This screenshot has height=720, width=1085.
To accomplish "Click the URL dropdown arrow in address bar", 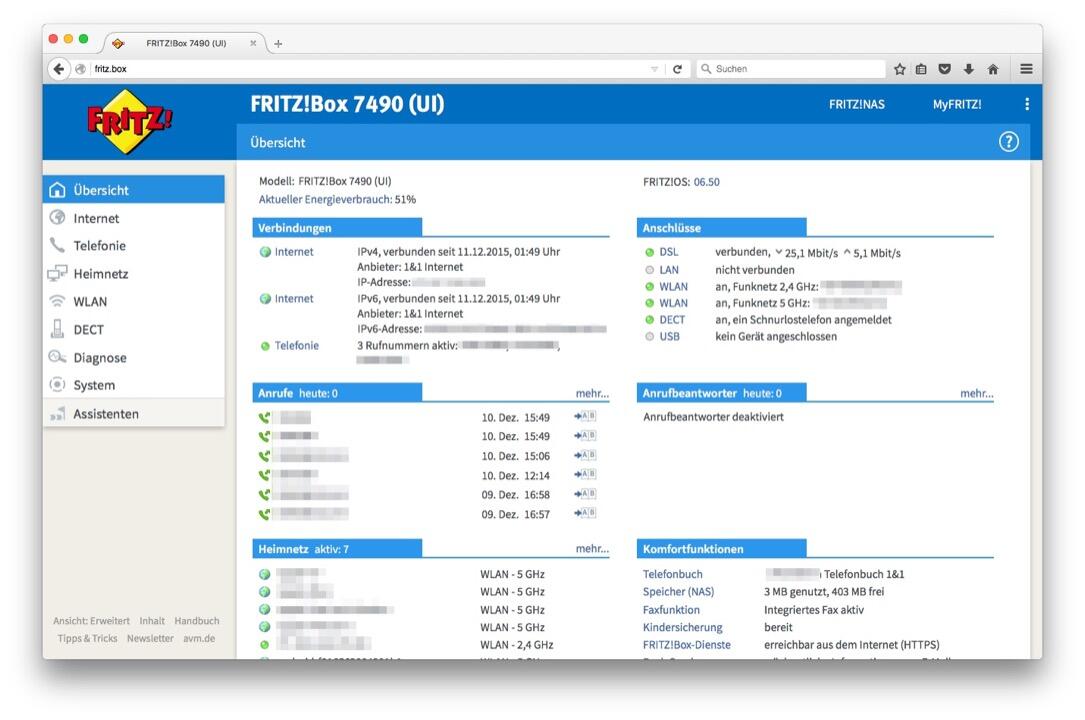I will tap(655, 69).
